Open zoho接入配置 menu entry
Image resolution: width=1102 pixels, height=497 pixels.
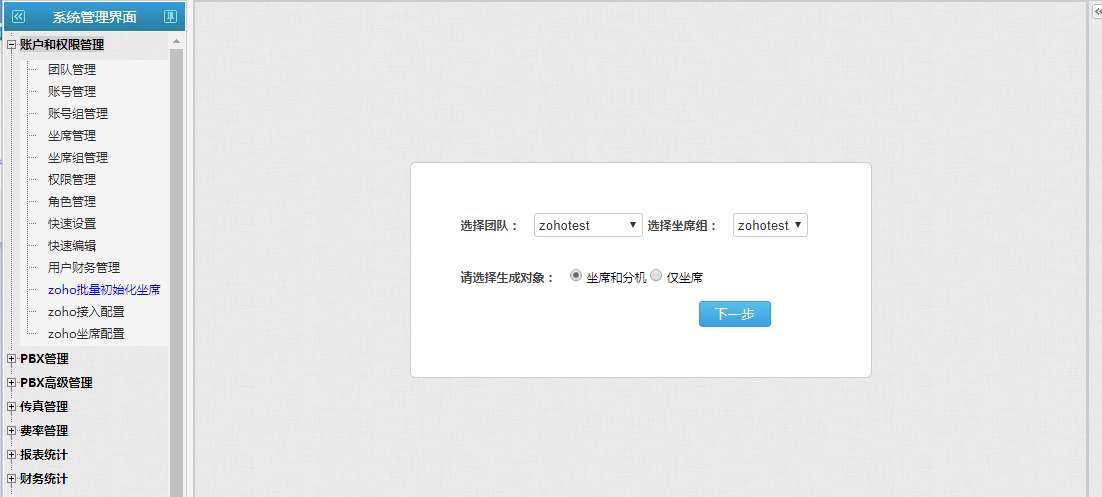[86, 312]
